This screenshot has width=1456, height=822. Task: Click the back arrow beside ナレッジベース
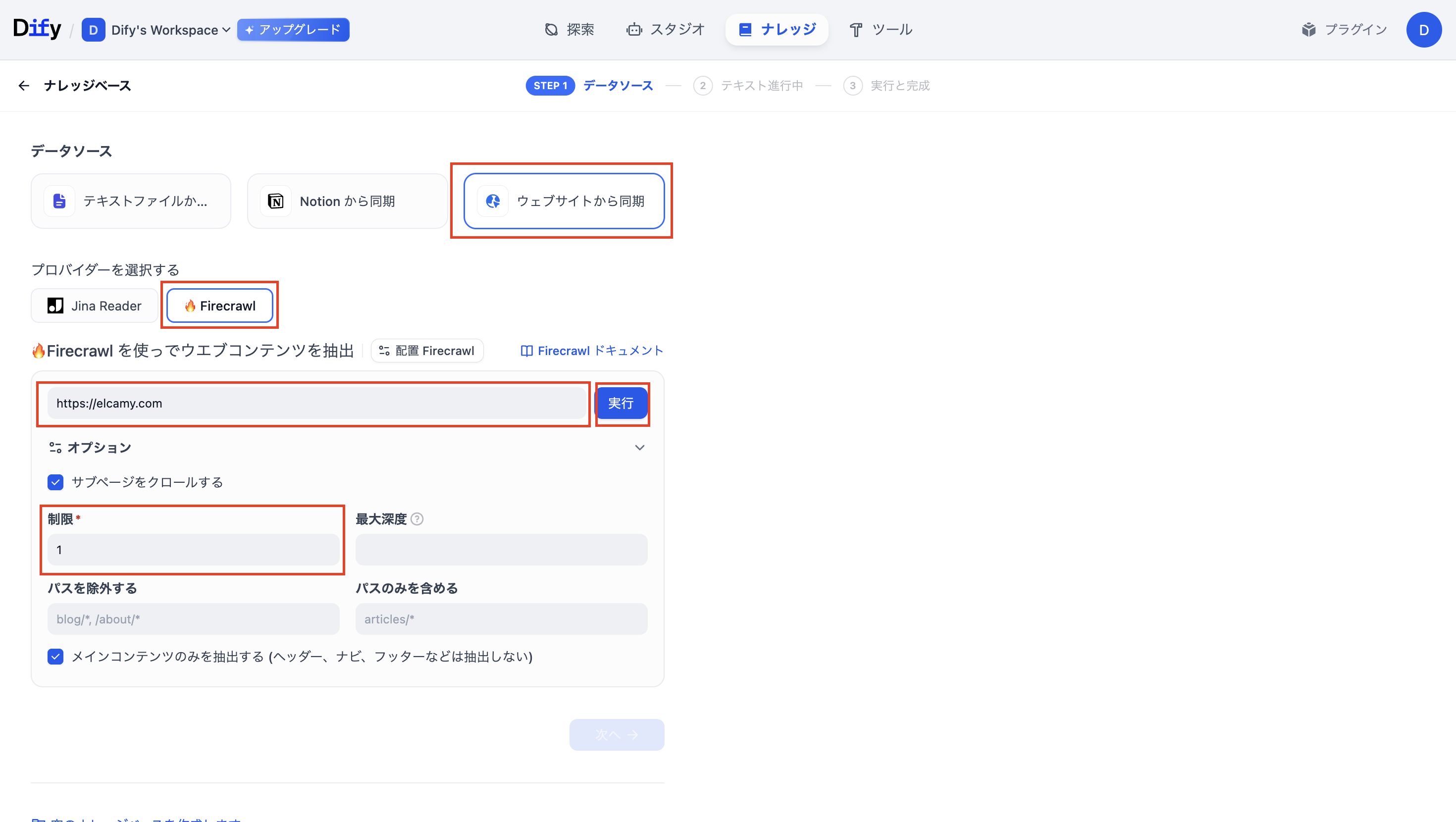tap(24, 85)
